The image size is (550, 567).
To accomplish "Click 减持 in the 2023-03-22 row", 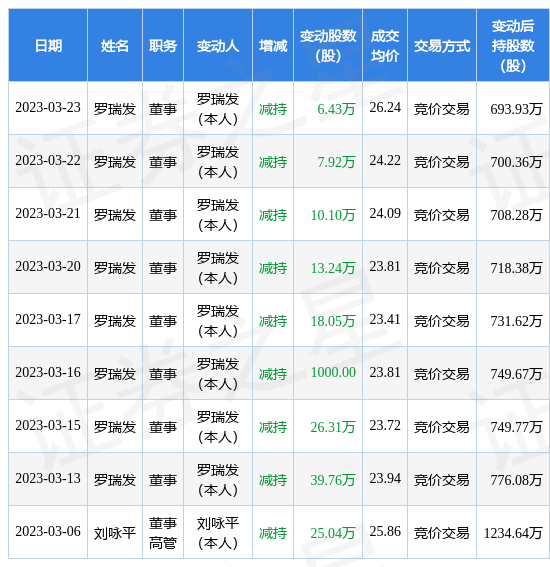I will tap(273, 162).
